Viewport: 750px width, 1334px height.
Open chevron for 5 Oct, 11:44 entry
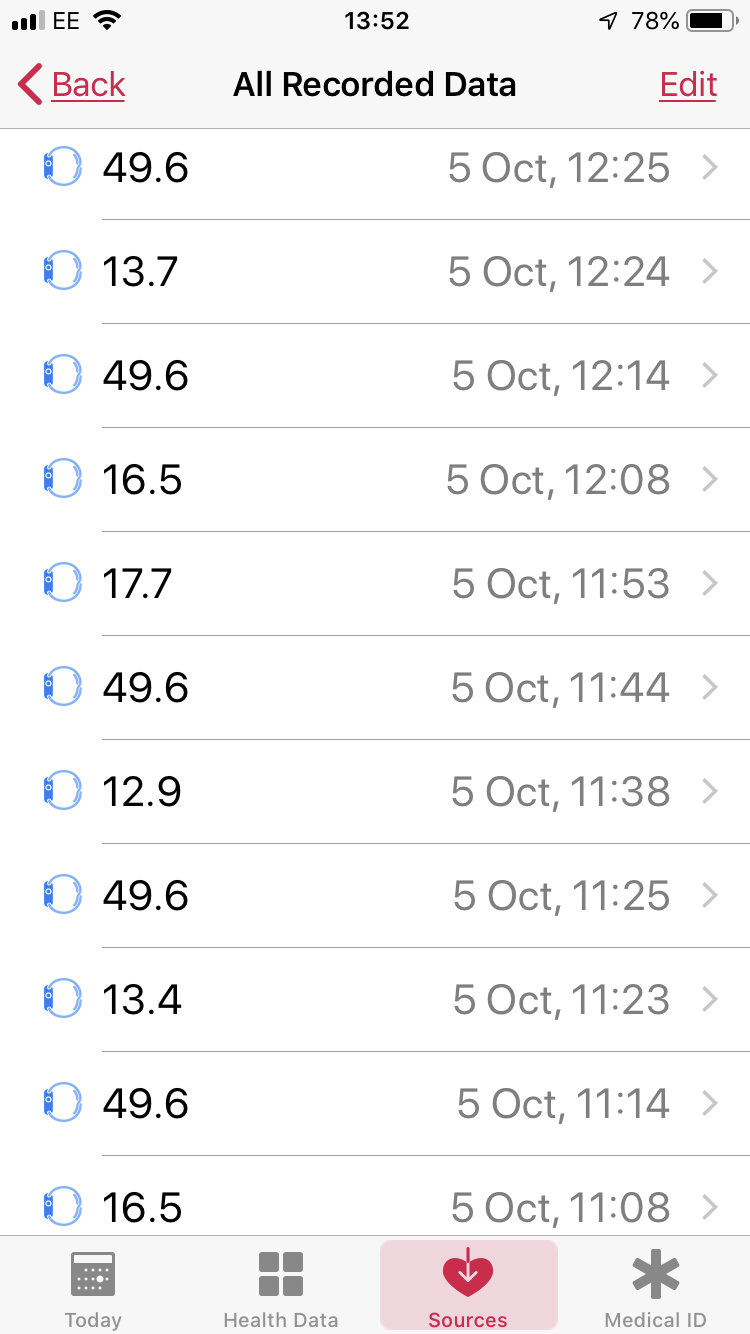(710, 687)
